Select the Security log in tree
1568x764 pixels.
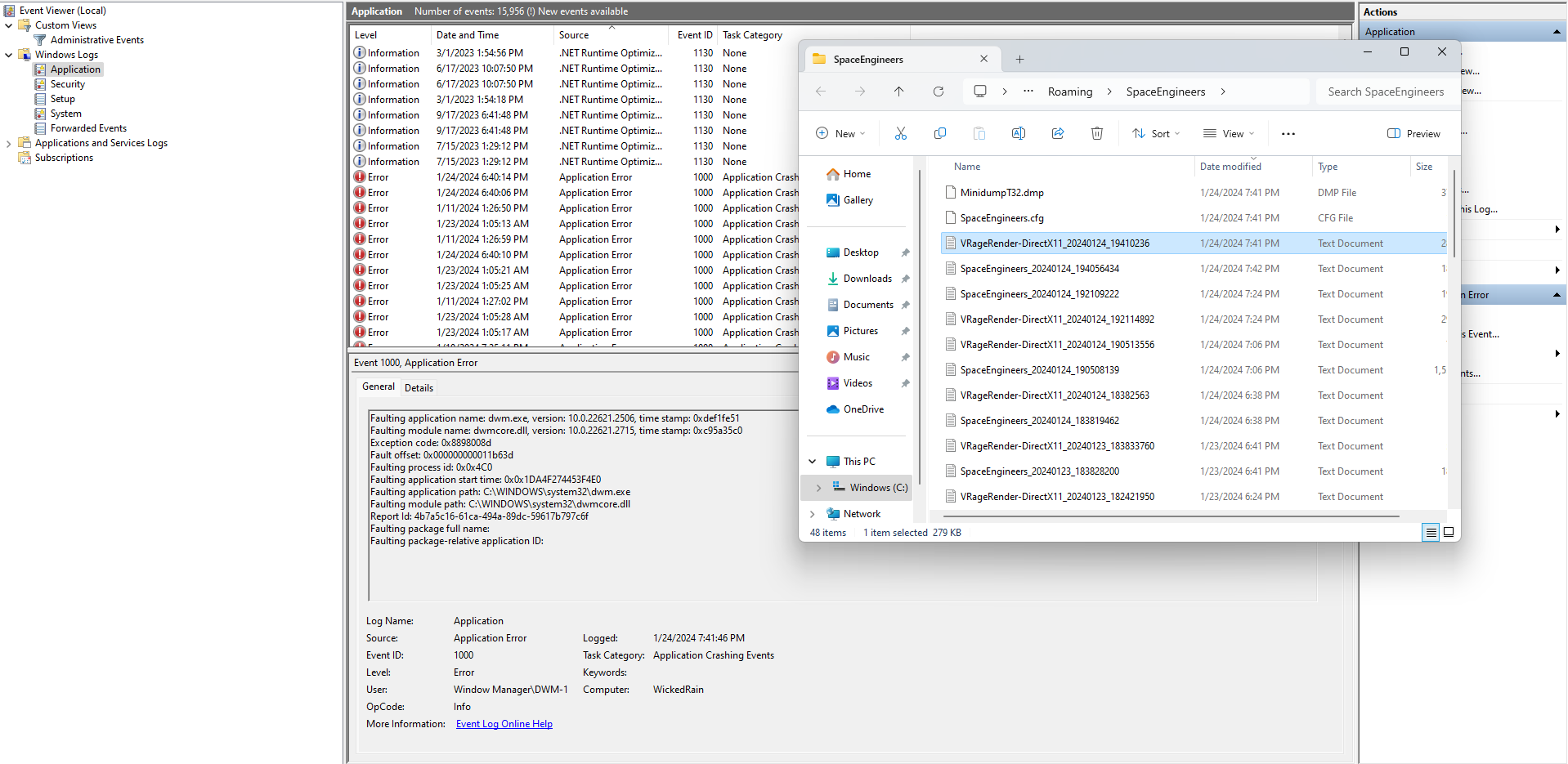click(x=67, y=84)
